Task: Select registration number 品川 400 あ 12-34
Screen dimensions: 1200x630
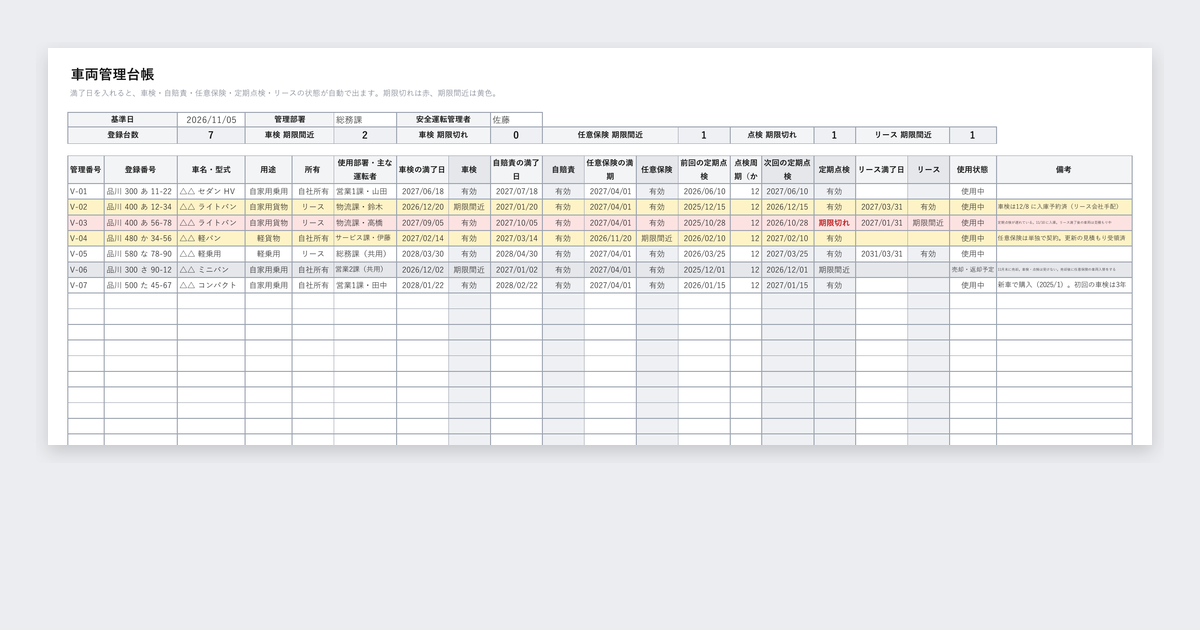Action: [141, 207]
